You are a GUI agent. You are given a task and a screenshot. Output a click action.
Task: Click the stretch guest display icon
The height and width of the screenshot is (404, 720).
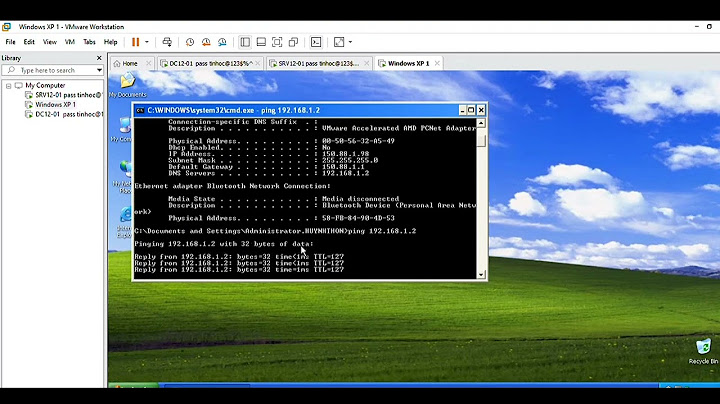pos(339,42)
